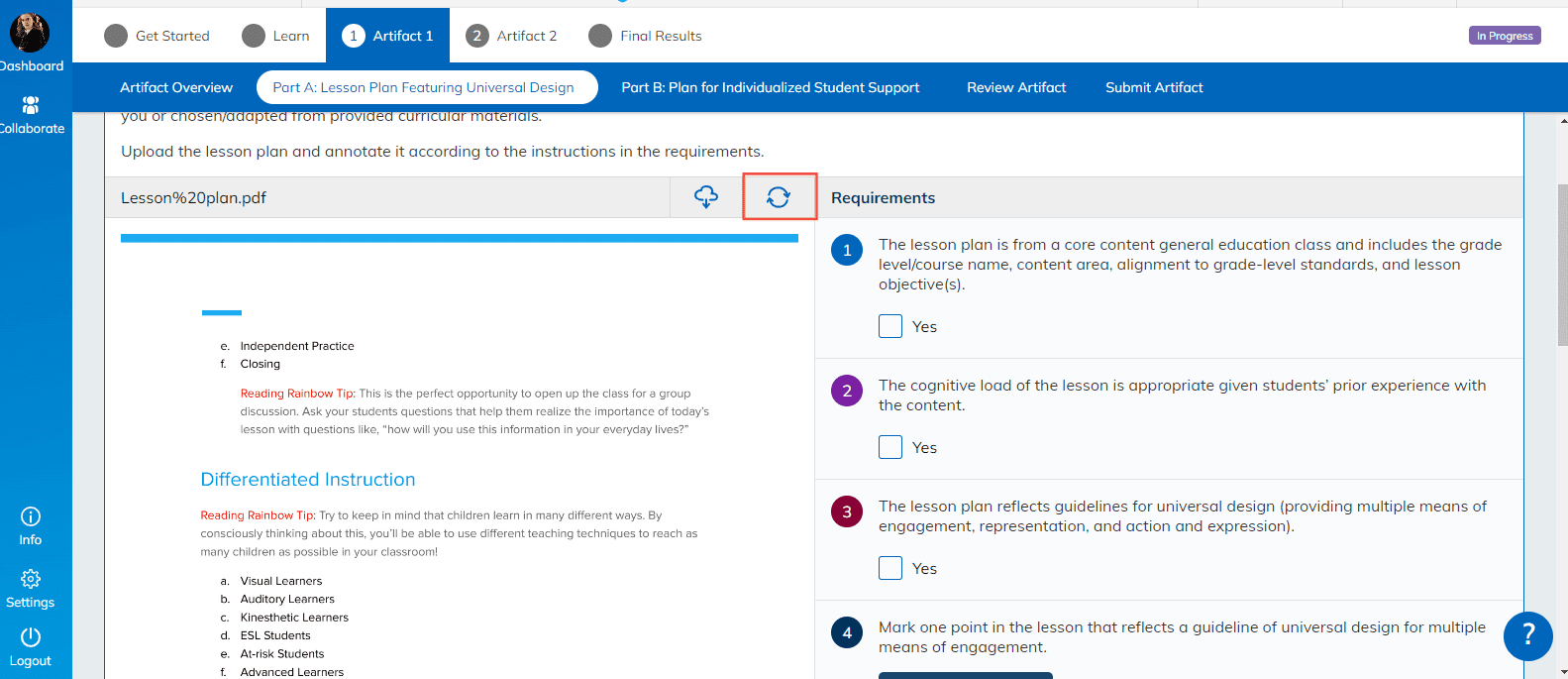Go to the Get Started step
The height and width of the screenshot is (679, 1568).
click(x=157, y=36)
